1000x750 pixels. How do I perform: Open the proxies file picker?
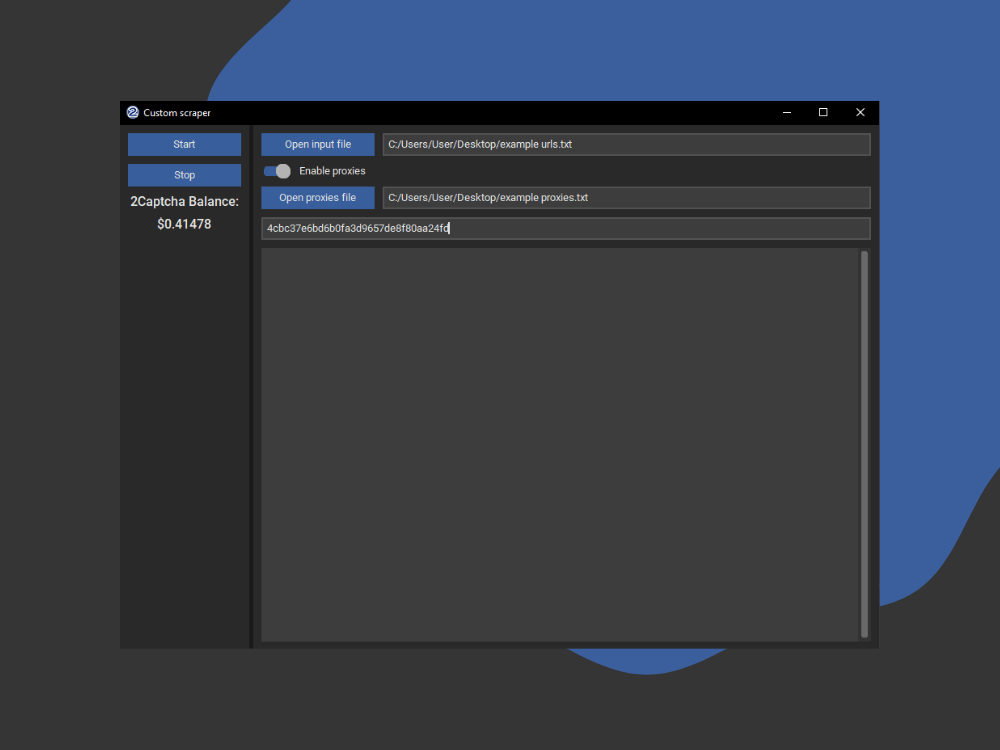click(317, 197)
